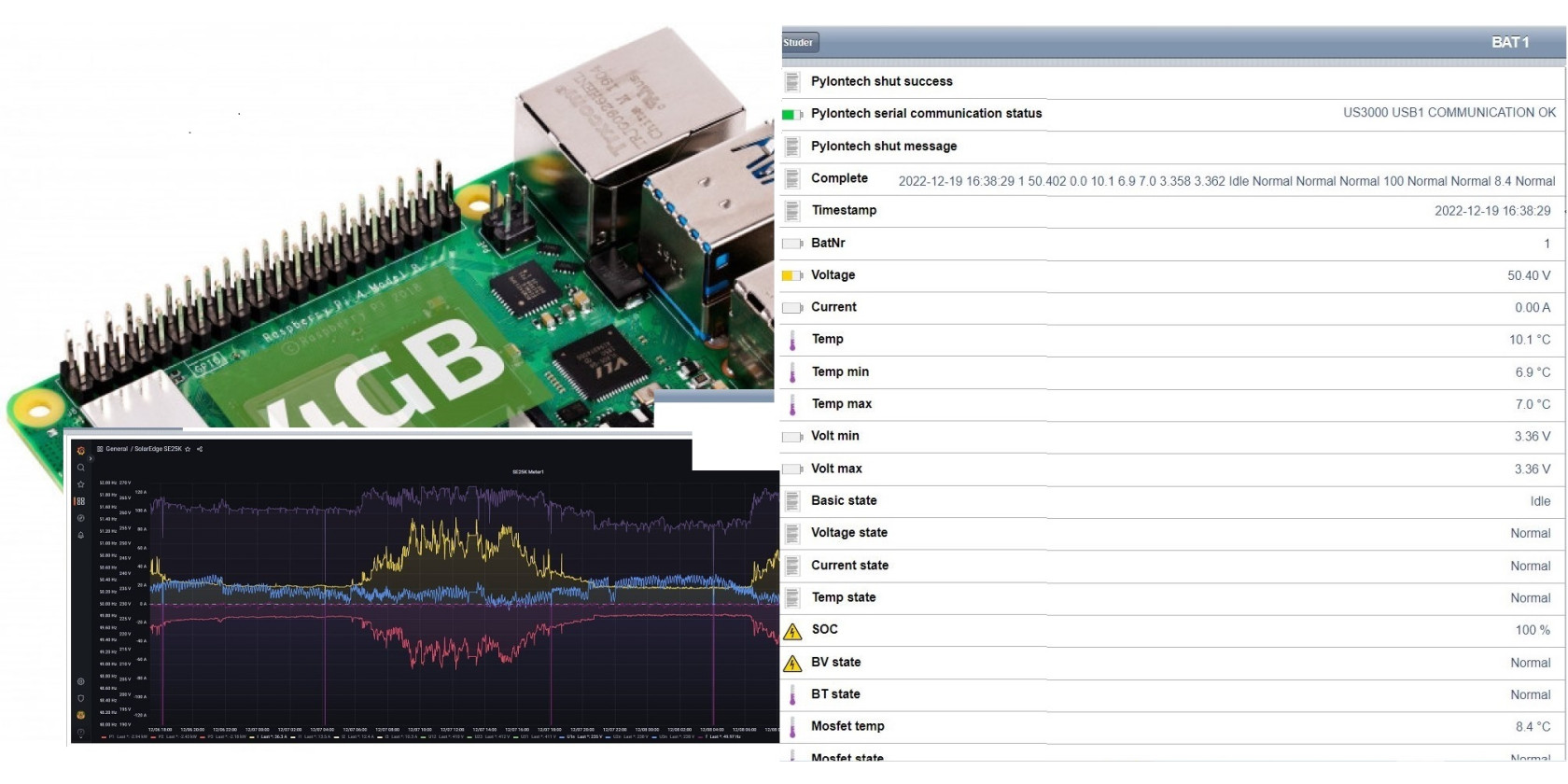Click the document icon beside Temp state
Viewport: 1568px width, 784px height.
[x=792, y=597]
